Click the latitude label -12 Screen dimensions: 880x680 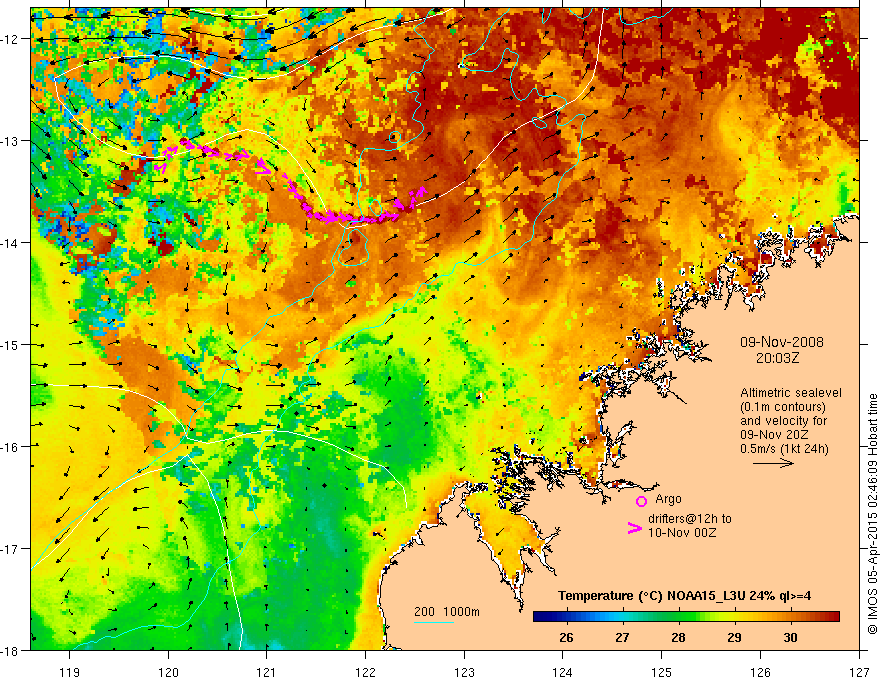(x=11, y=39)
